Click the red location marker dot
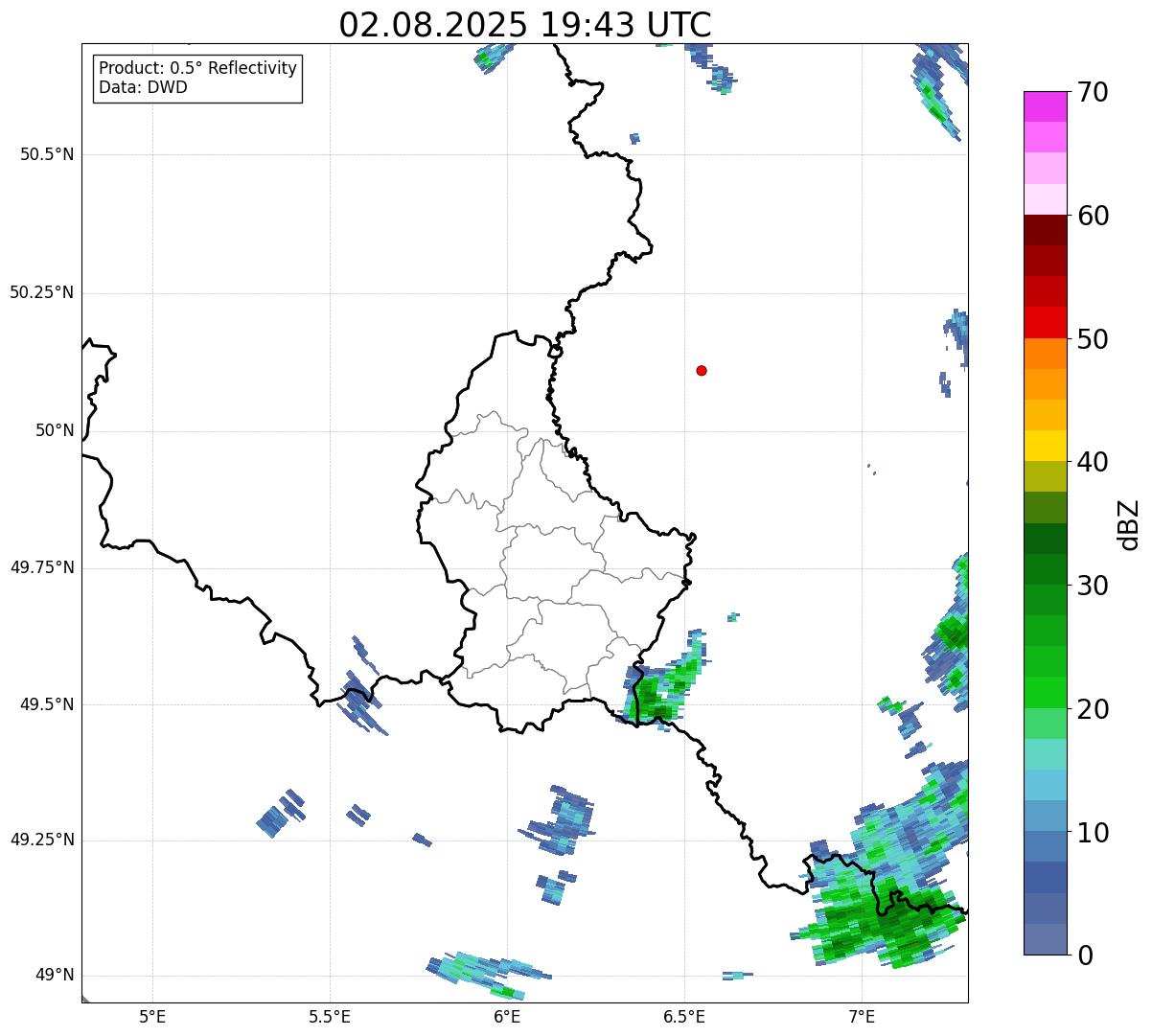This screenshot has width=1152, height=1036. tap(702, 370)
